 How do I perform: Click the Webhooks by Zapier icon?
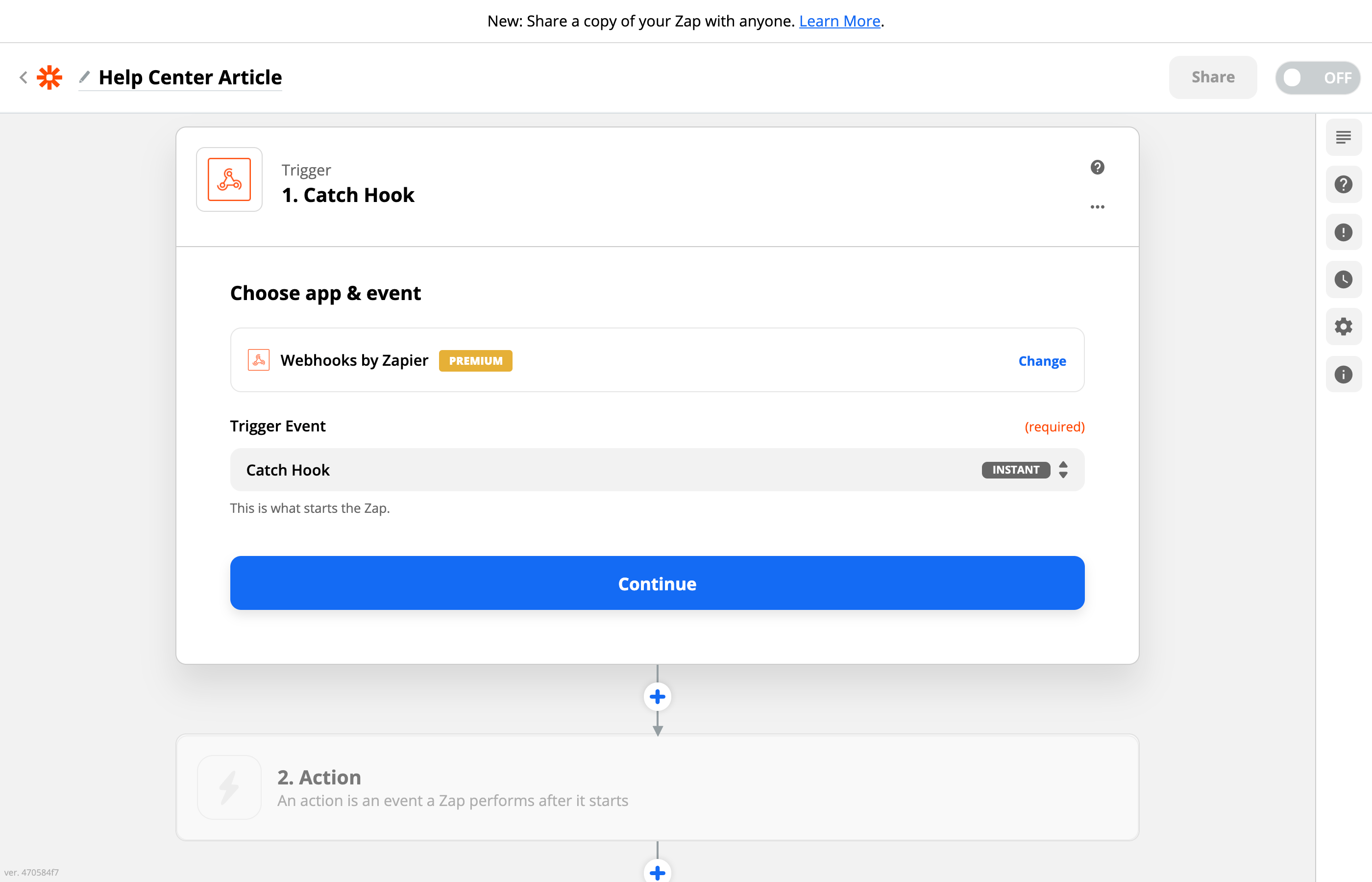click(258, 361)
